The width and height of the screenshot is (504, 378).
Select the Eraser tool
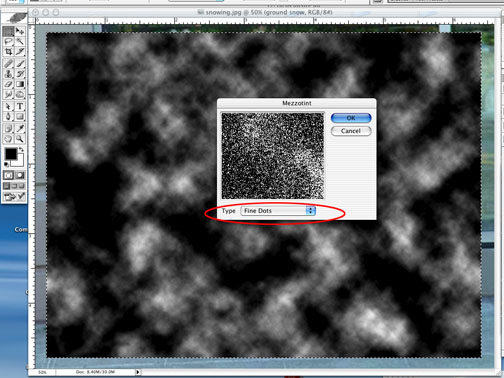8,84
